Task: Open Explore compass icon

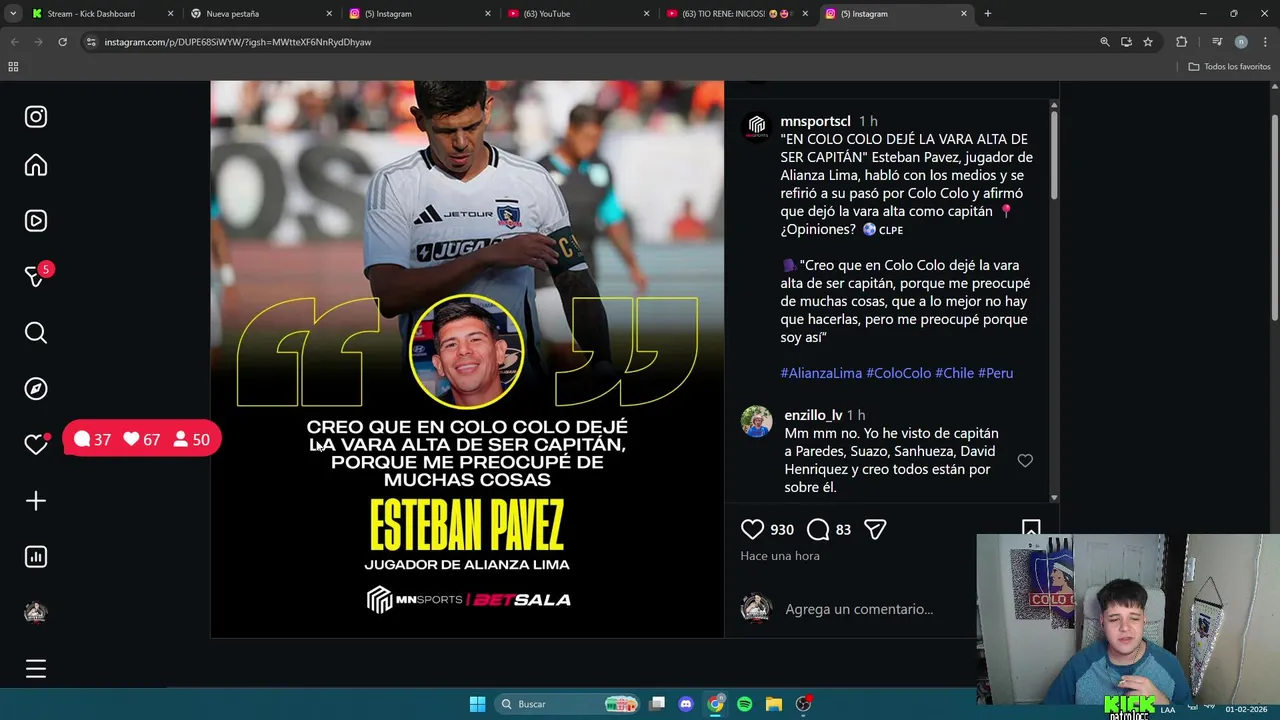Action: [36, 389]
